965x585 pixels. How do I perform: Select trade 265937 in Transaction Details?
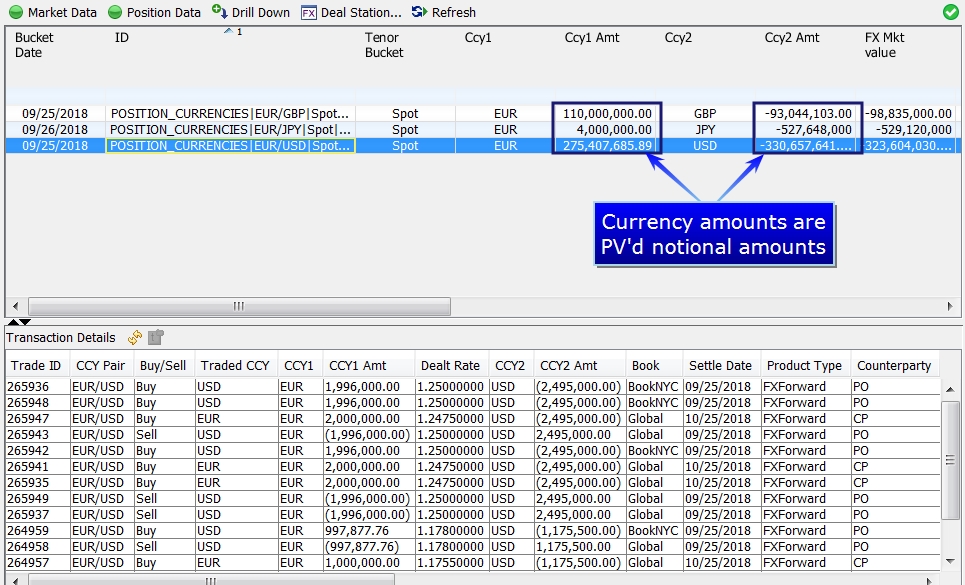click(473, 514)
